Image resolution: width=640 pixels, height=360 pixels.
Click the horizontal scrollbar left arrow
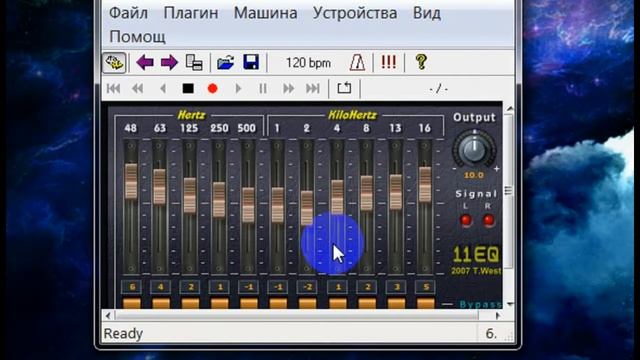[108, 316]
